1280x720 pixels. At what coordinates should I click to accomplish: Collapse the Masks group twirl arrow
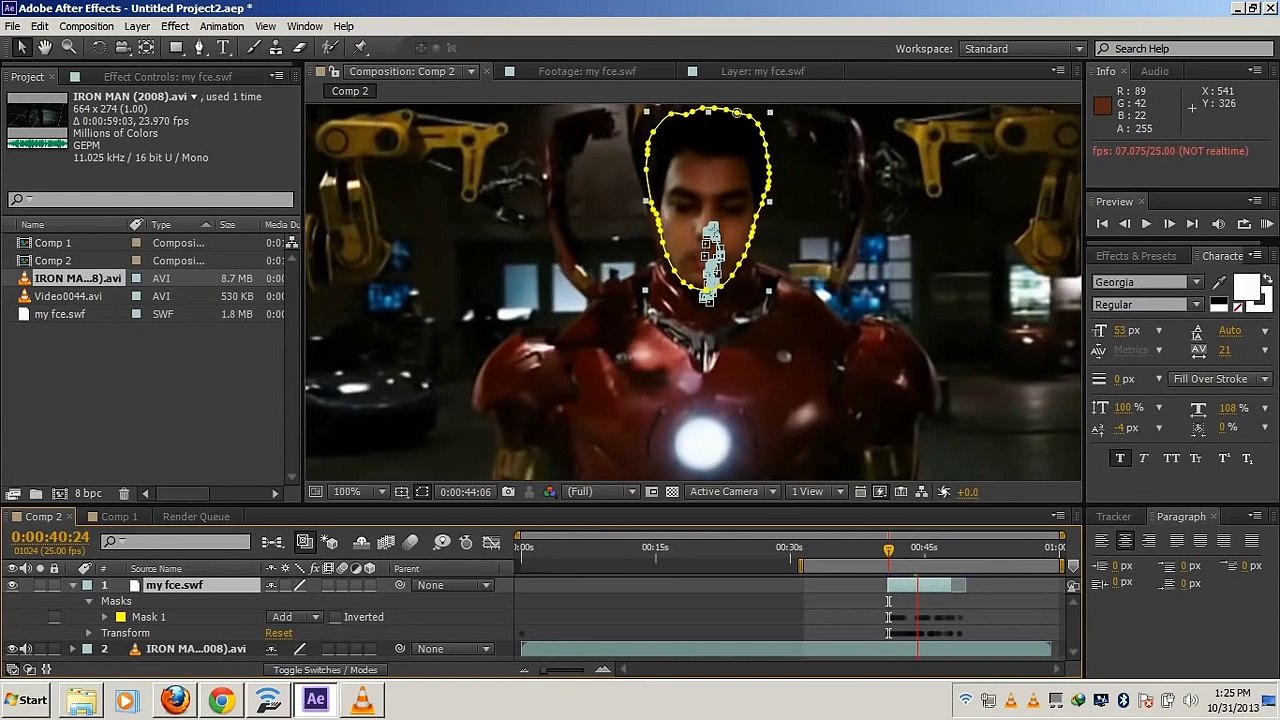89,601
